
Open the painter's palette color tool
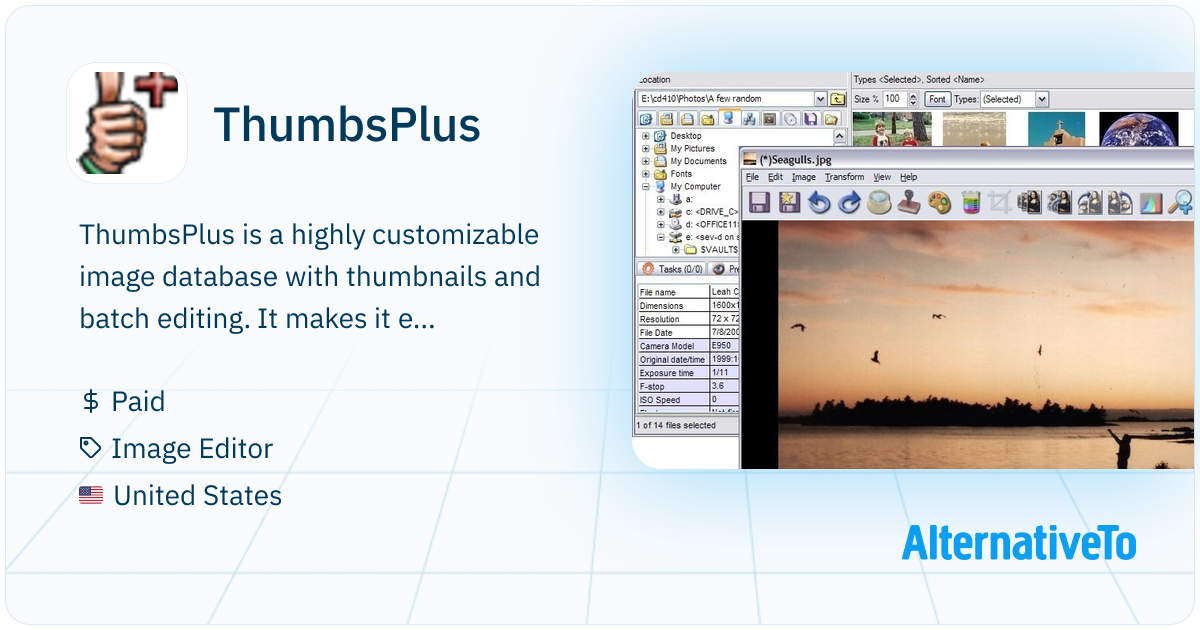[x=939, y=202]
